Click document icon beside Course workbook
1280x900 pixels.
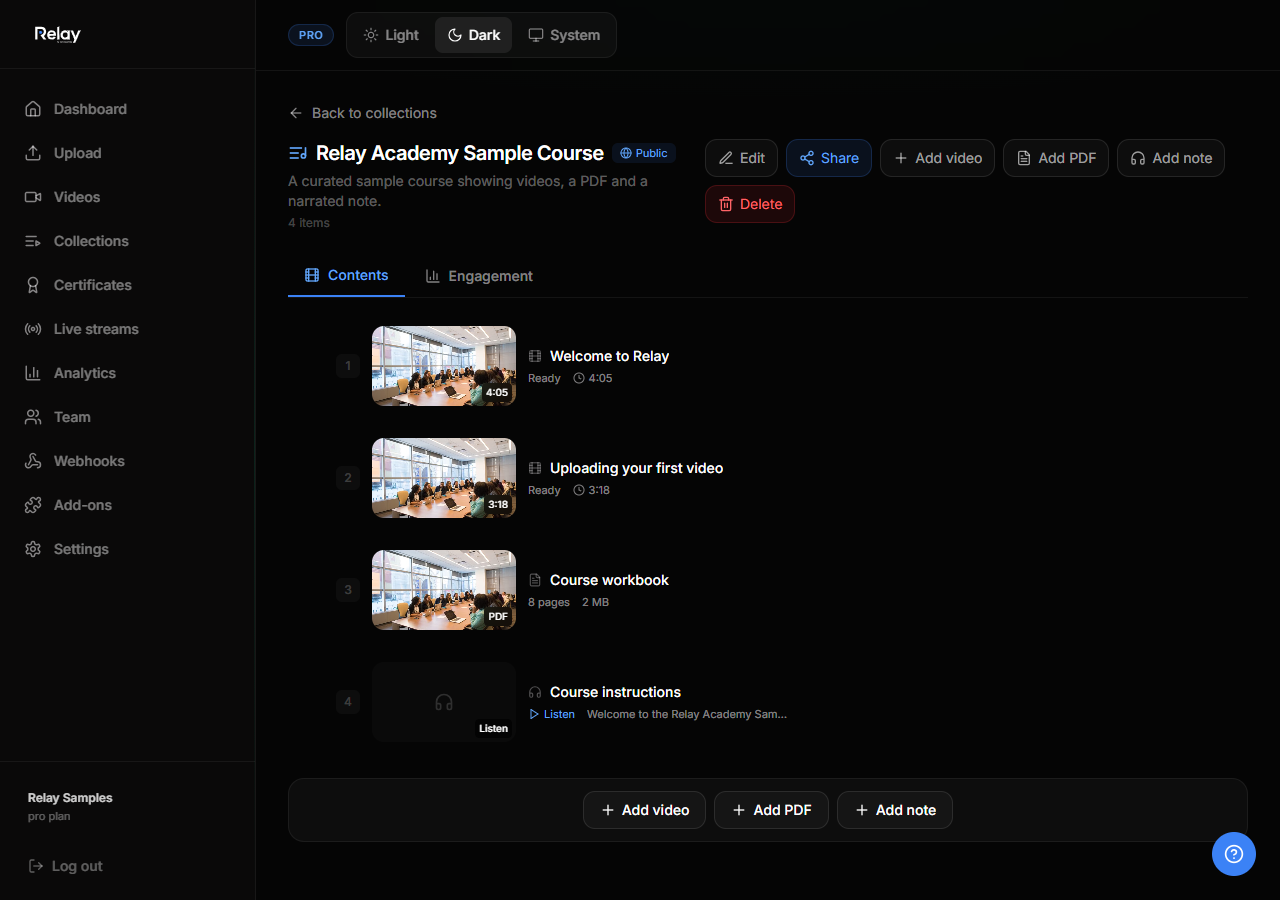pyautogui.click(x=535, y=580)
